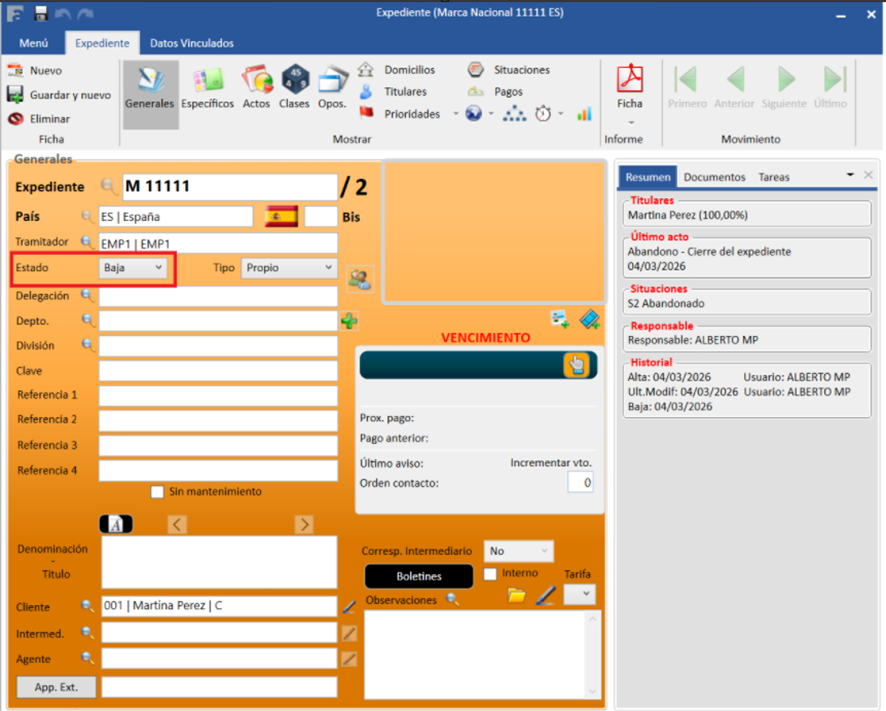Toggle the Interno checkbox
The image size is (886, 711).
coord(490,574)
